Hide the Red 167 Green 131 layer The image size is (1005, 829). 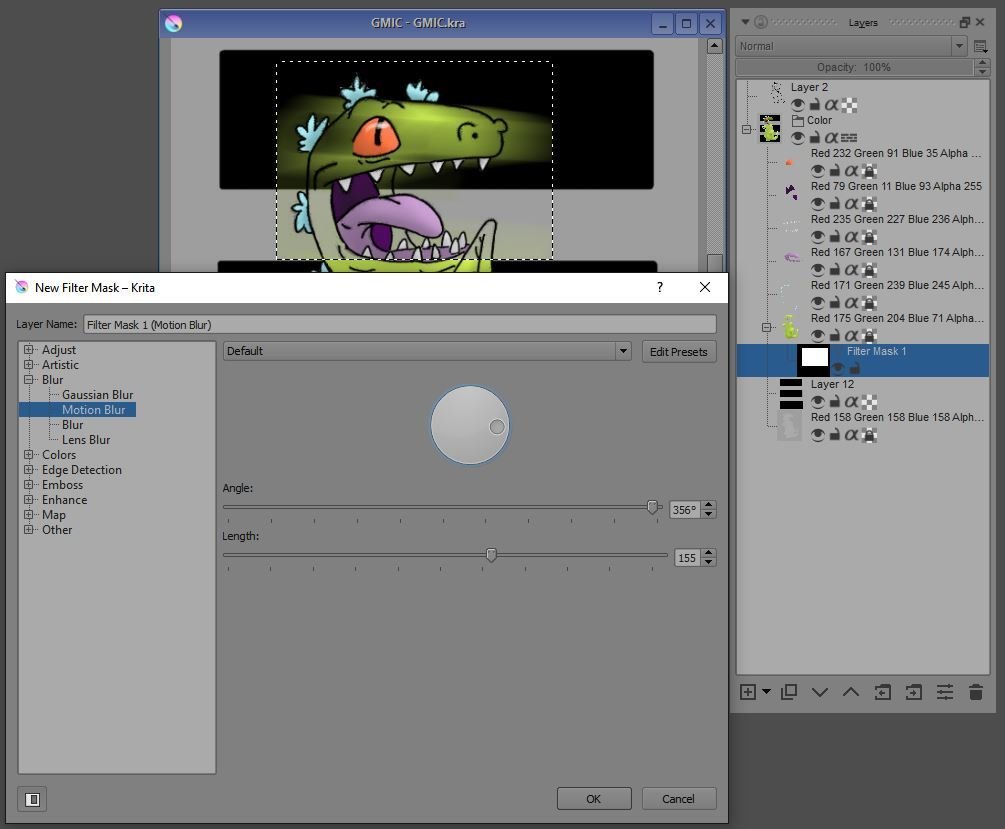point(818,270)
